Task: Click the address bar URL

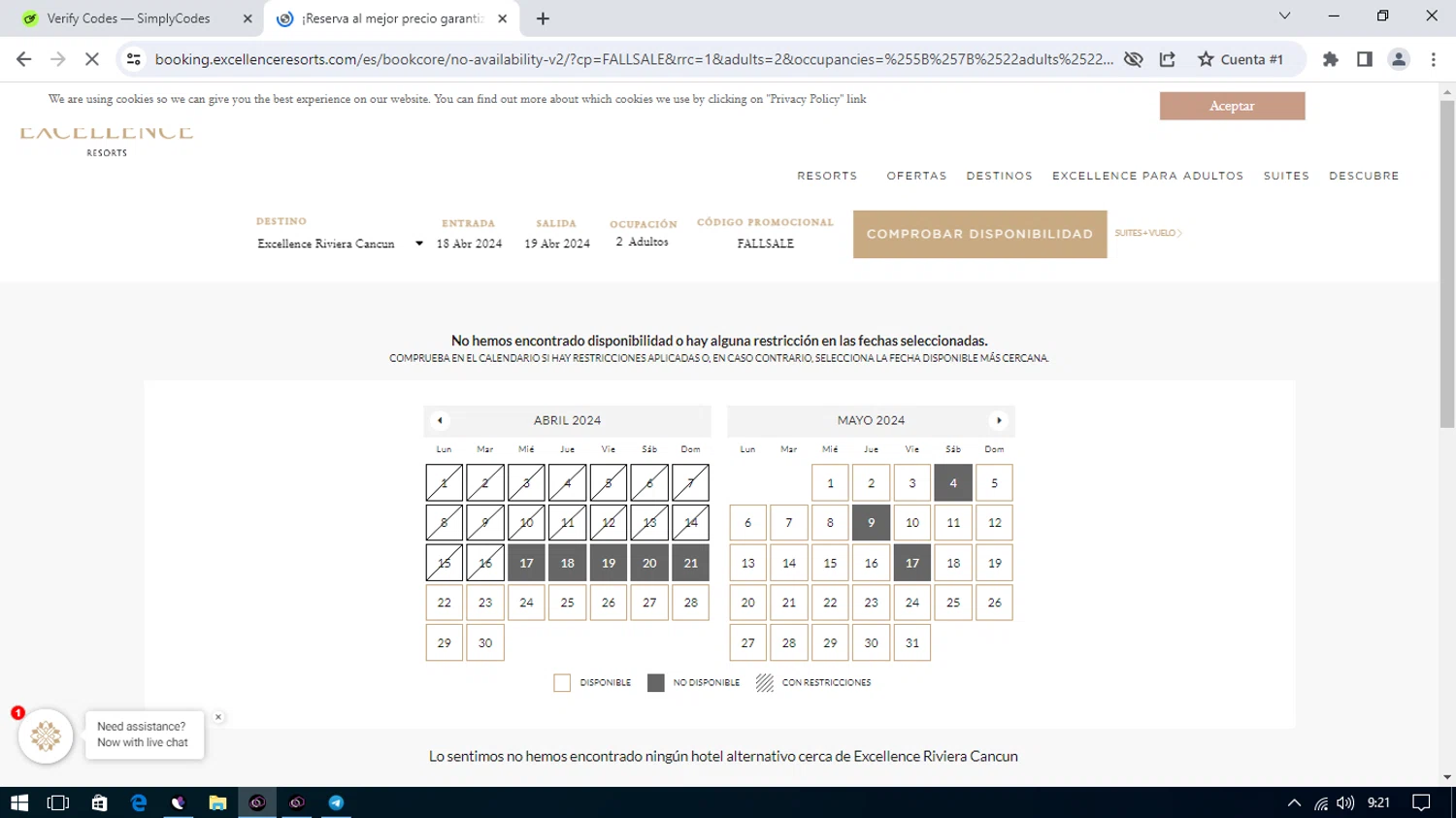Action: pos(634,59)
